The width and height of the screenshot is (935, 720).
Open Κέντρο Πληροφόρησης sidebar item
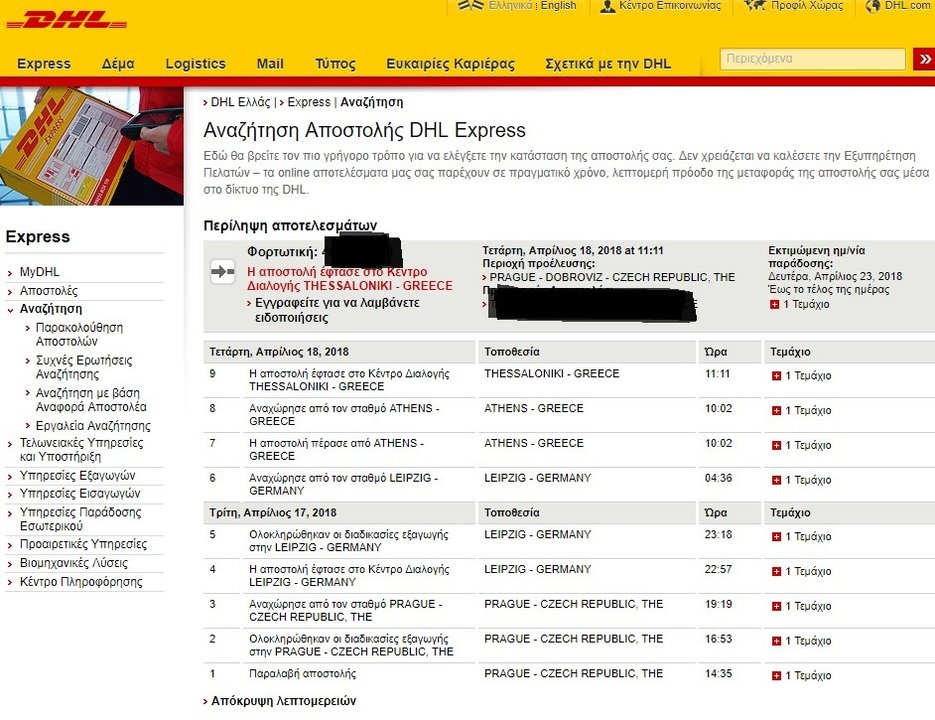81,582
